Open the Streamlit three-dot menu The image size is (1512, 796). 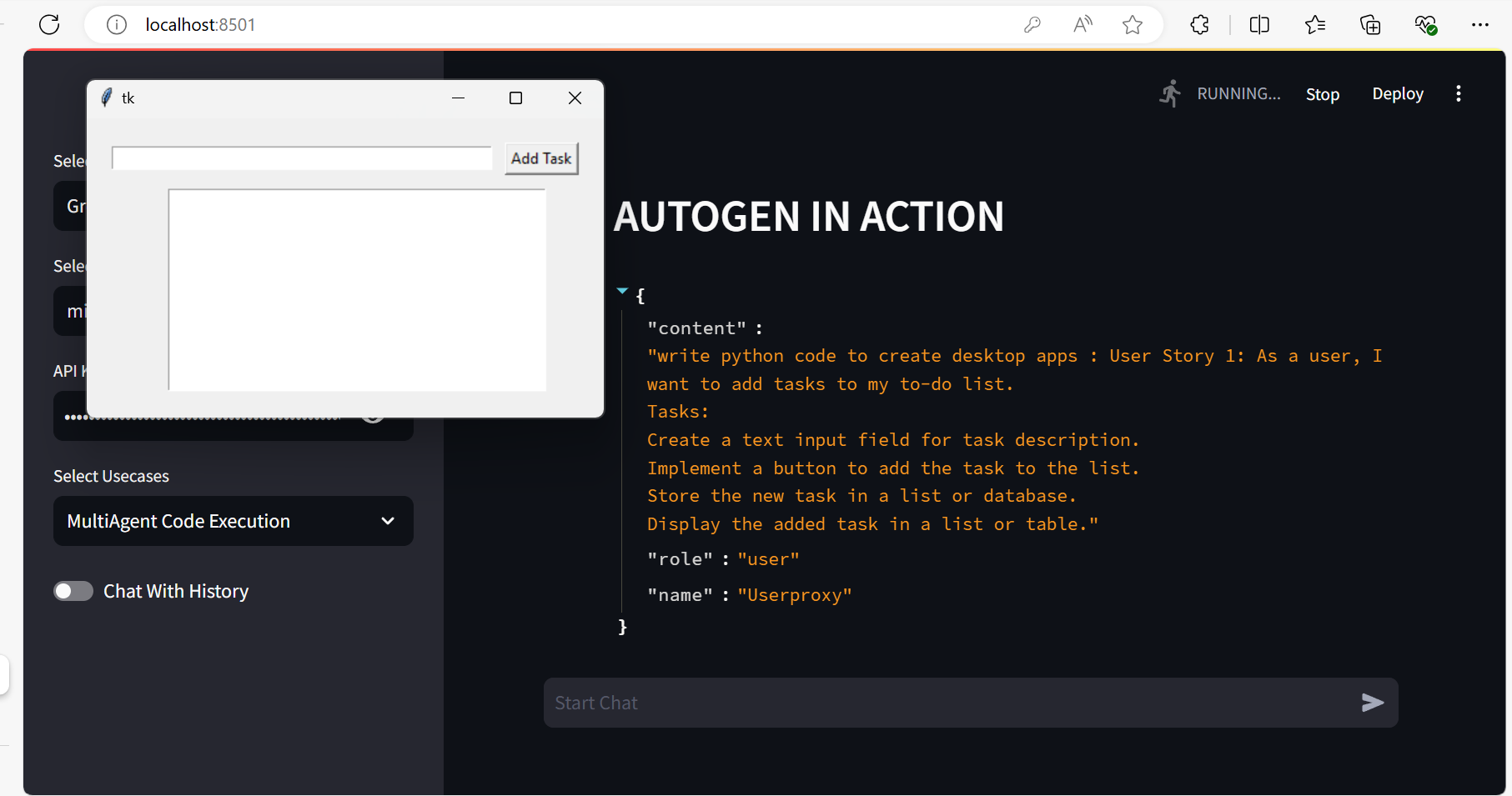coord(1458,93)
